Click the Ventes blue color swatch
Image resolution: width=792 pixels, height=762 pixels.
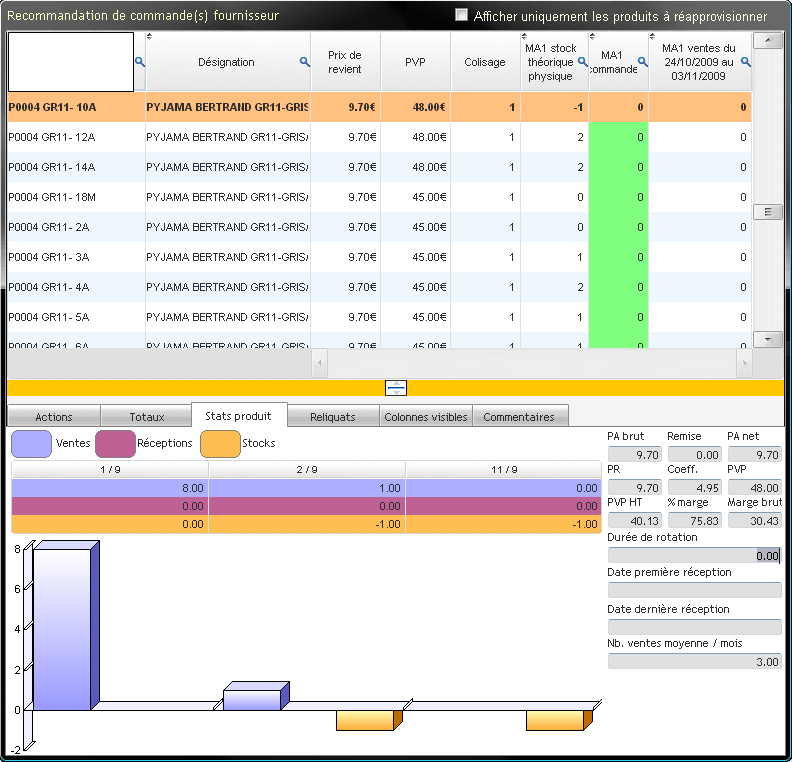pyautogui.click(x=31, y=443)
